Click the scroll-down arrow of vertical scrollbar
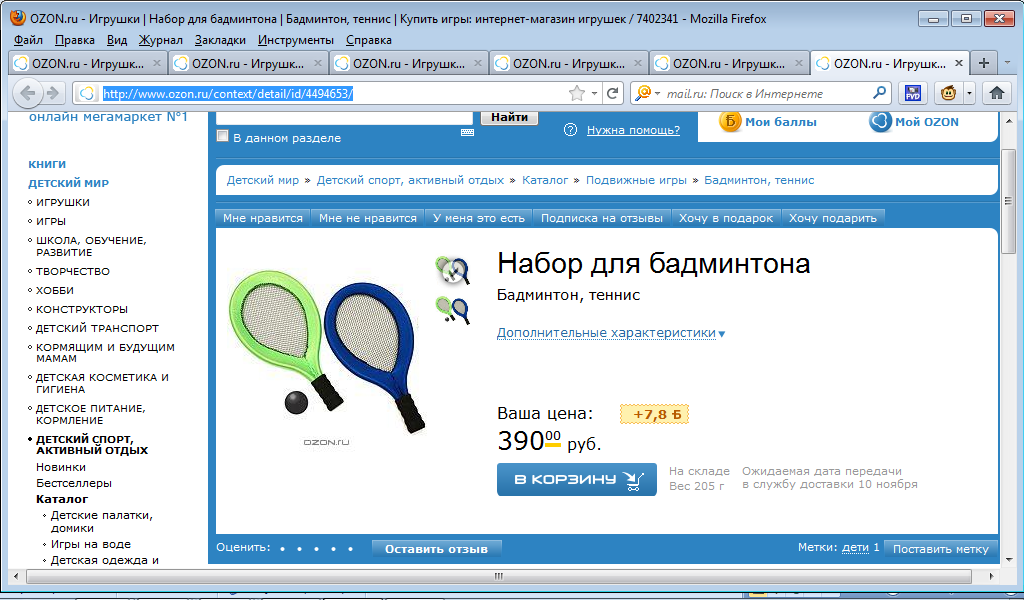This screenshot has height=600, width=1024. (1009, 560)
